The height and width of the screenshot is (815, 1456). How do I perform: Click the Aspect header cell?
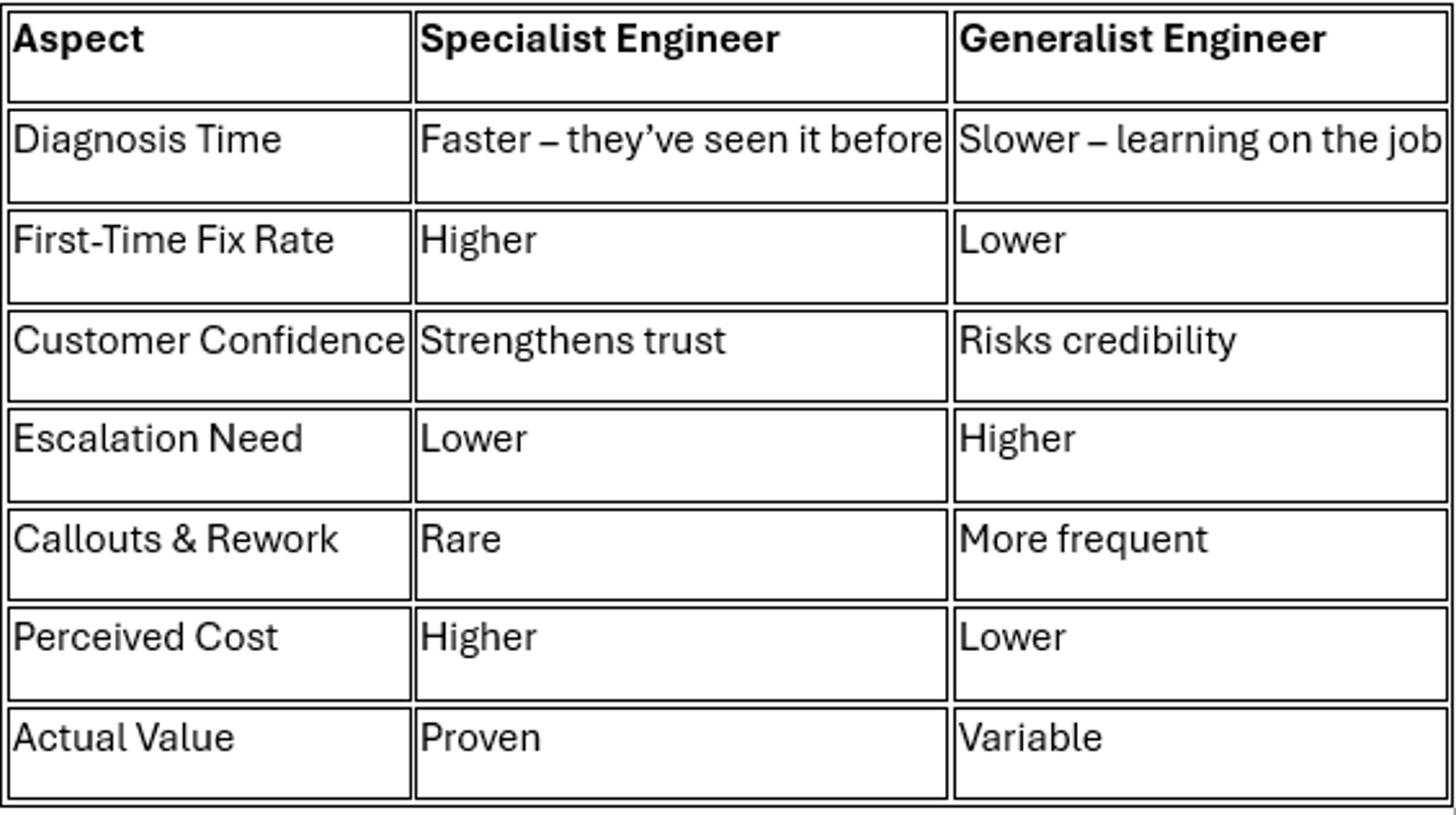tap(210, 57)
